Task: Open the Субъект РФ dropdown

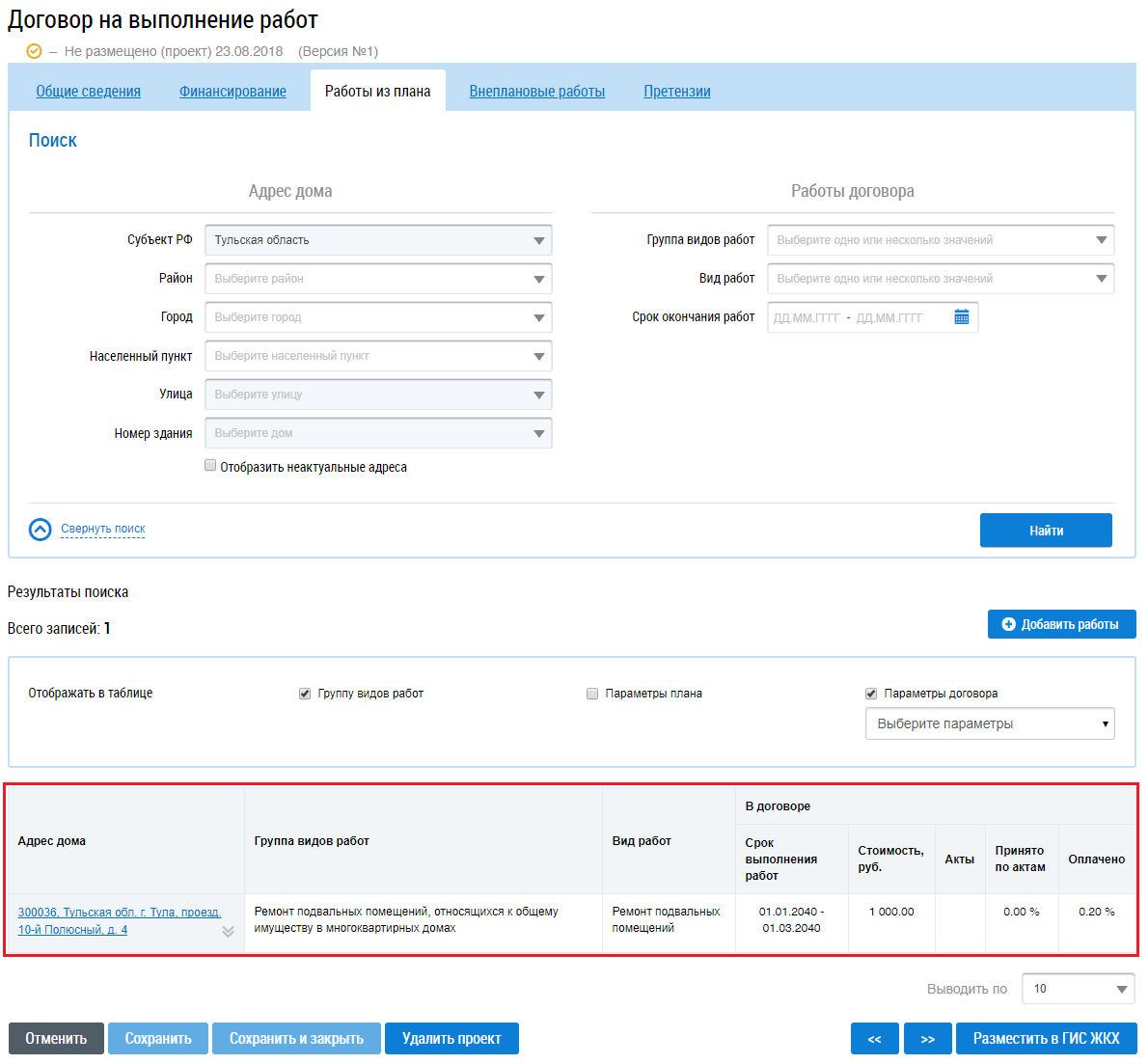Action: click(x=378, y=240)
